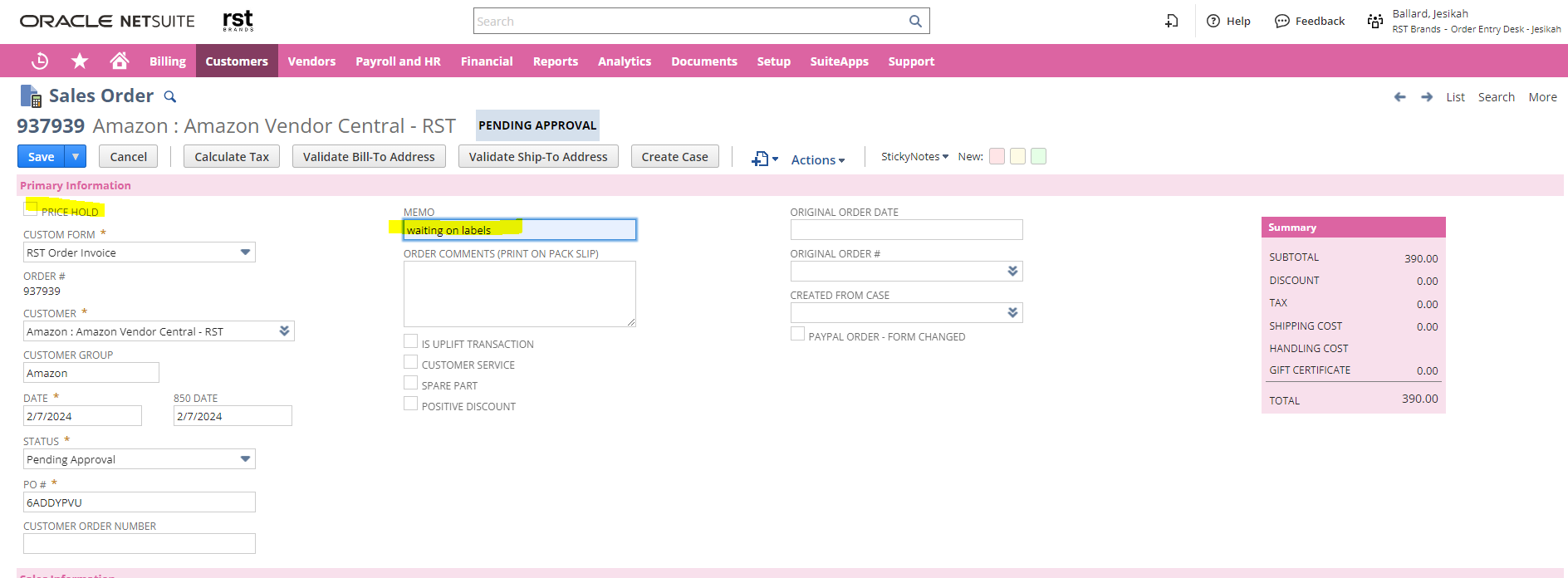The height and width of the screenshot is (578, 1568).
Task: Click the 850 Date field
Action: (233, 416)
